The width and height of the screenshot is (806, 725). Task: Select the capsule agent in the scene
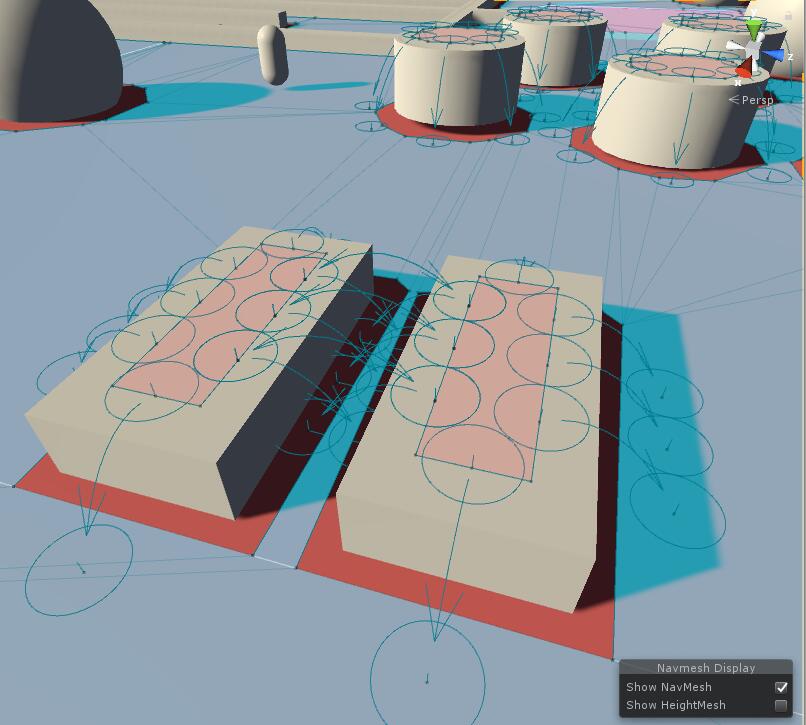coord(272,55)
